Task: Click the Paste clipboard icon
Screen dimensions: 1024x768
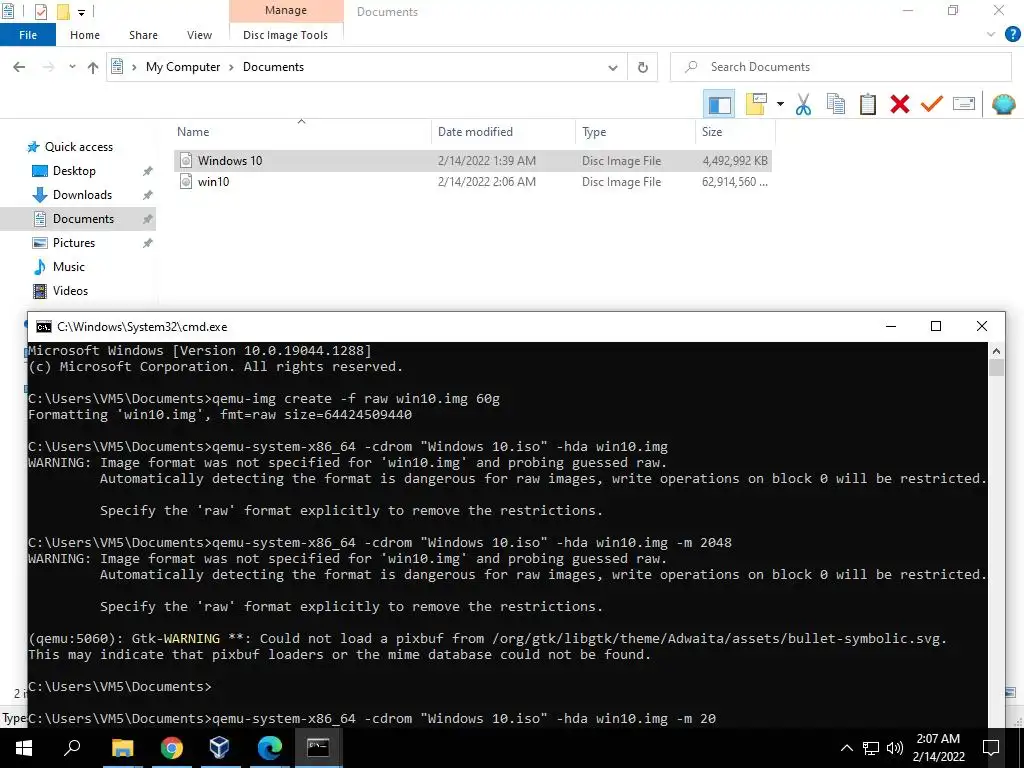Action: pos(868,104)
